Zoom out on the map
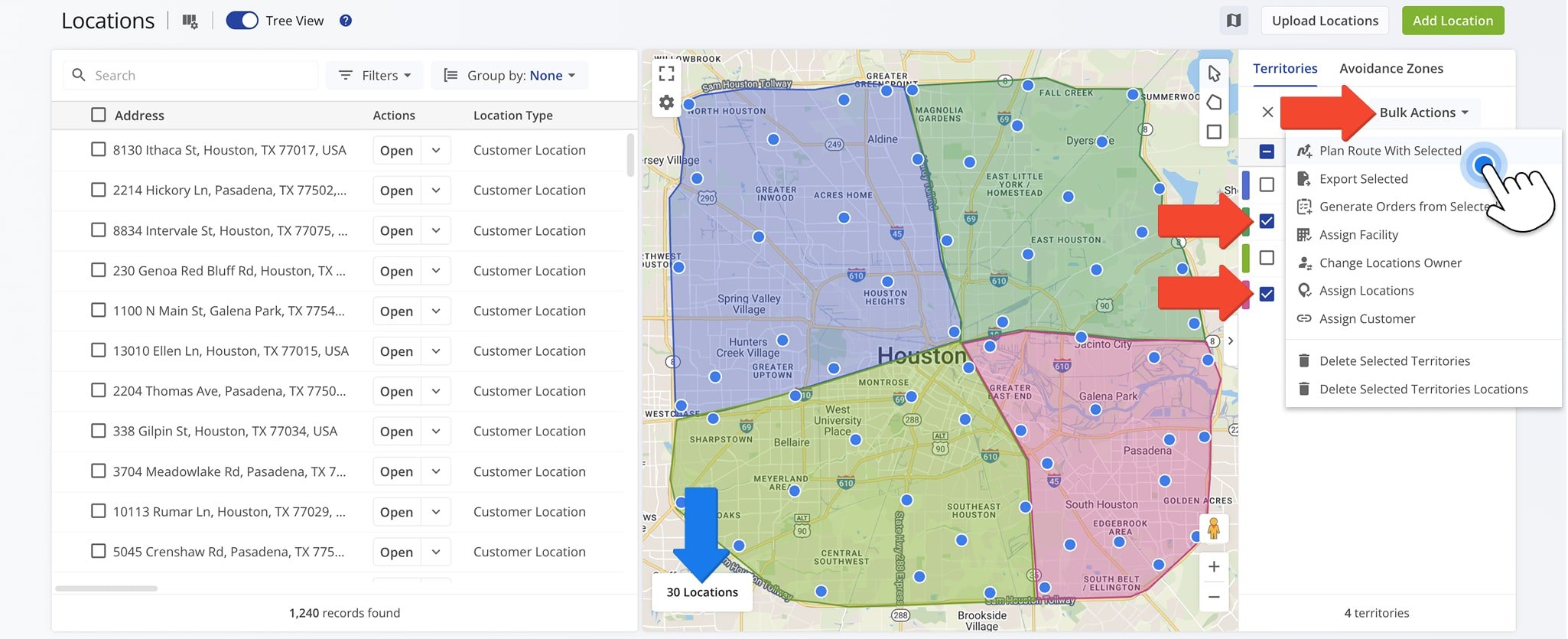Screen dimensions: 1568x639 1214,596
